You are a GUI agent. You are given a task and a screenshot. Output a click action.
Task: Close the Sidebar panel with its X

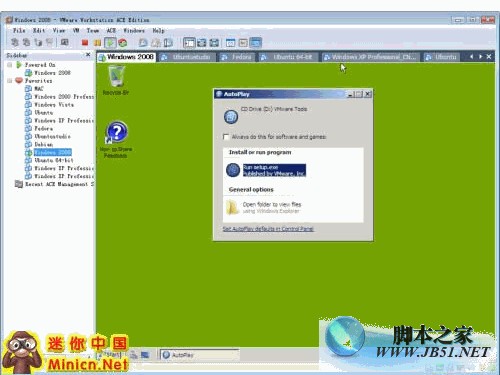pyautogui.click(x=88, y=55)
